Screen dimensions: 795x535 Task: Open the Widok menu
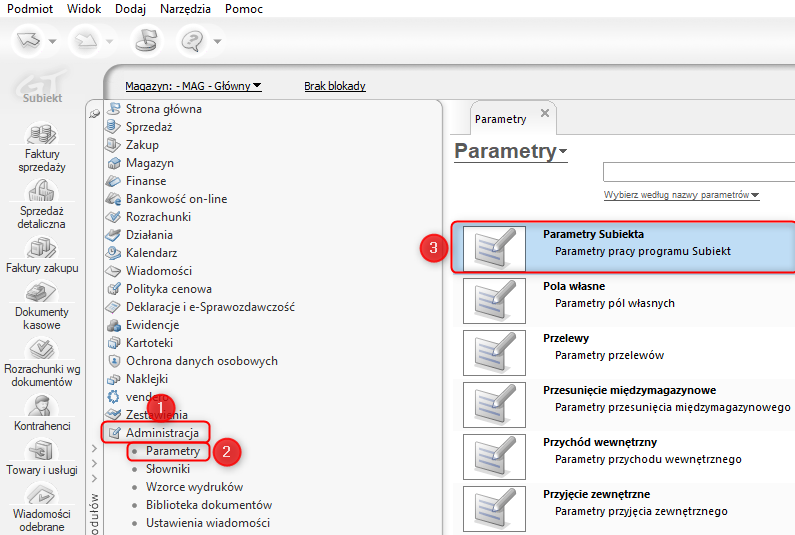point(84,9)
